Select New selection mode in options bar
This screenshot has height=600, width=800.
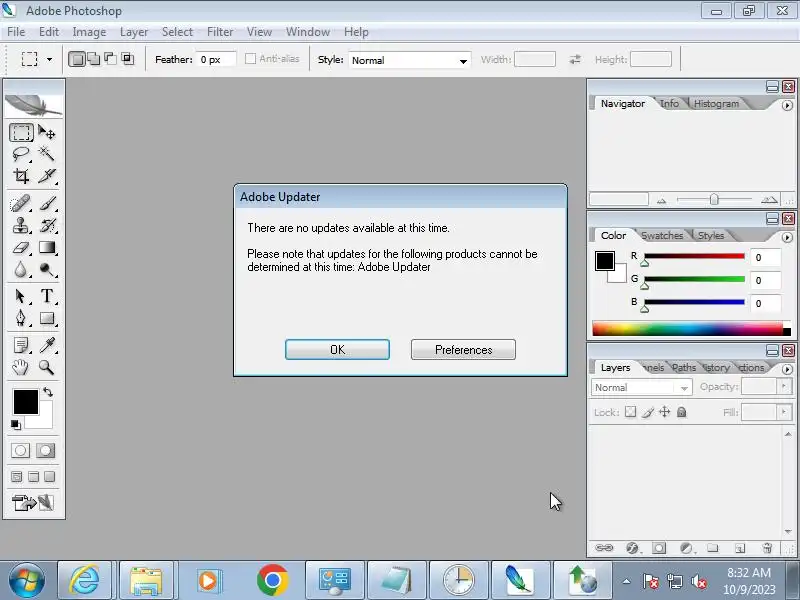tap(77, 59)
